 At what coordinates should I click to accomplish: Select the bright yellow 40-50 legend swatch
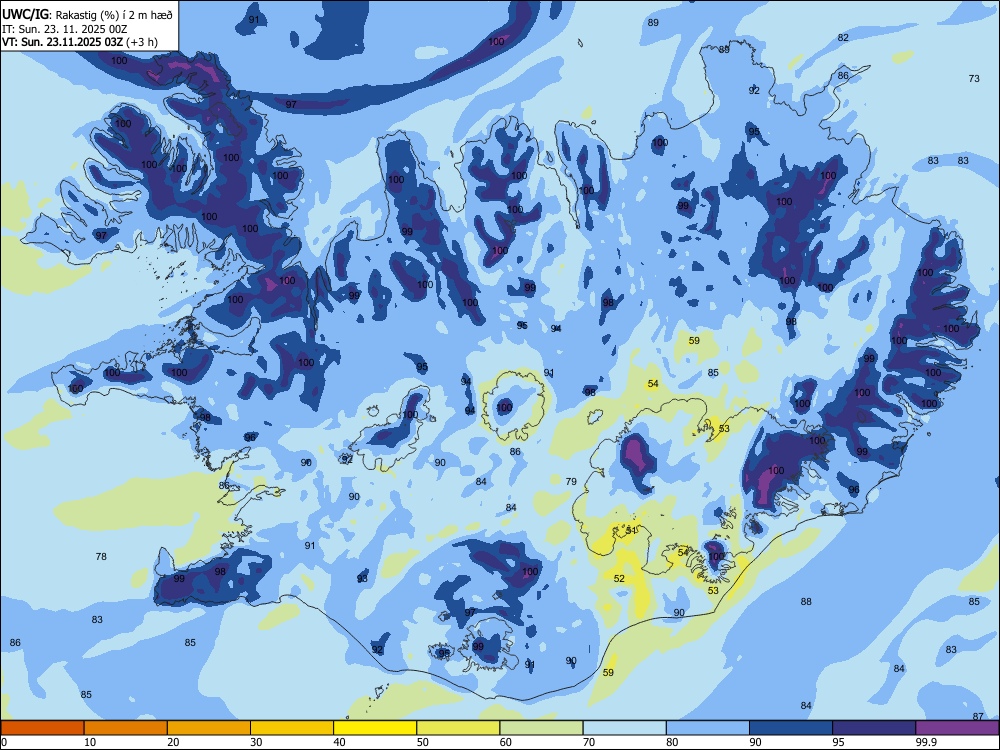pos(375,728)
